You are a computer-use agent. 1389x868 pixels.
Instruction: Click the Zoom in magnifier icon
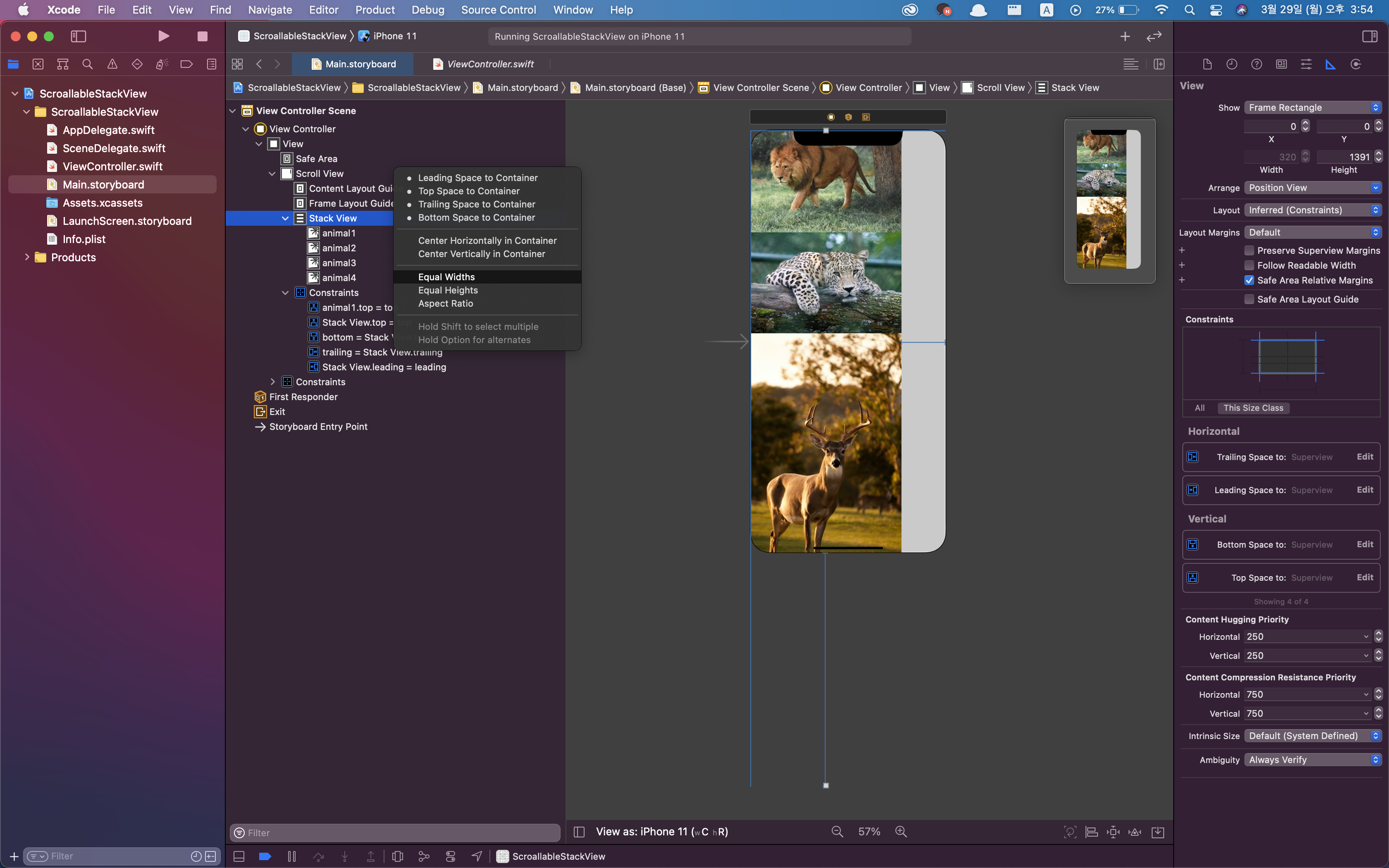tap(900, 832)
